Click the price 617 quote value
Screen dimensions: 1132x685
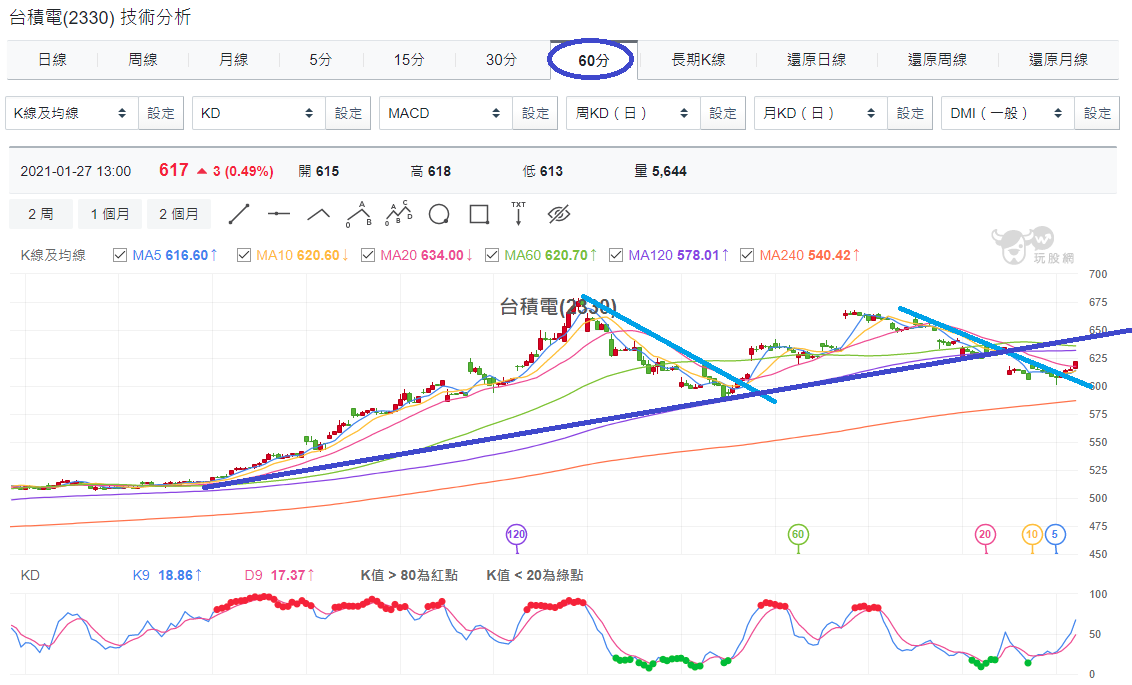pyautogui.click(x=173, y=170)
